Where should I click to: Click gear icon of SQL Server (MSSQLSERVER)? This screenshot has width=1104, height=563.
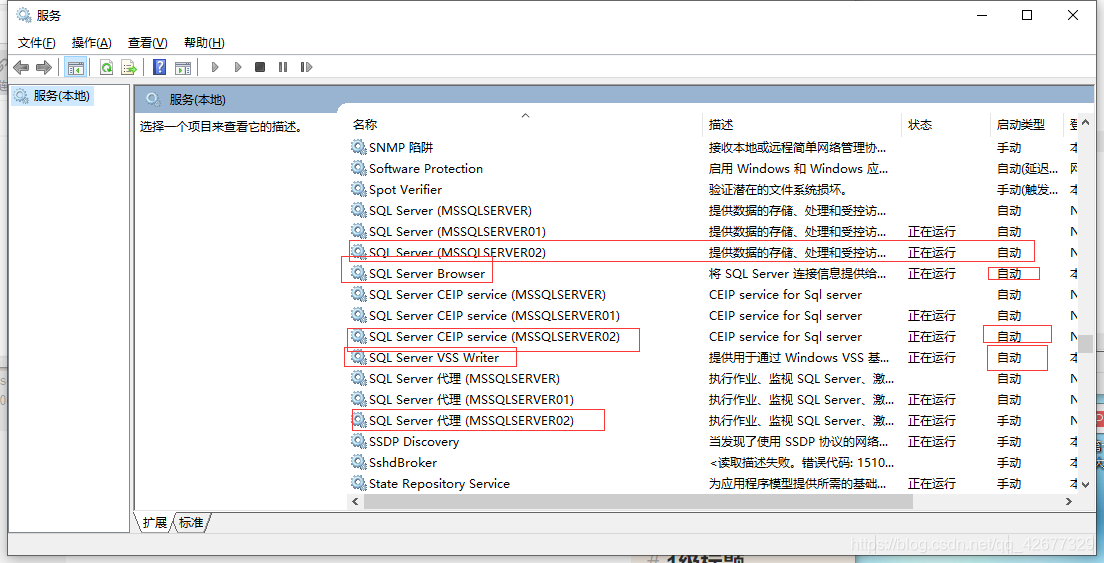pos(358,210)
